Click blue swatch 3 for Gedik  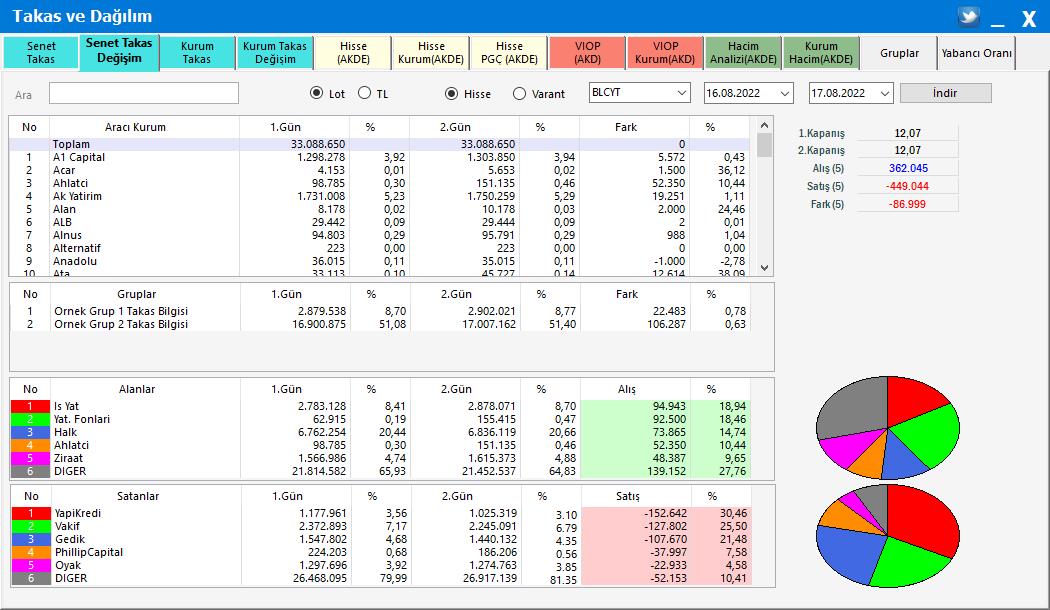click(31, 540)
